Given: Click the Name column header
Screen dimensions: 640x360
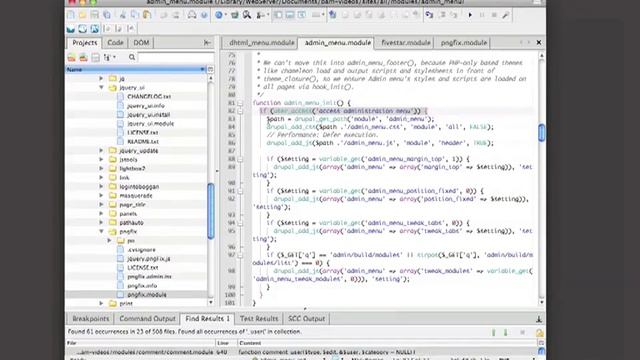Looking at the screenshot, I should (136, 69).
